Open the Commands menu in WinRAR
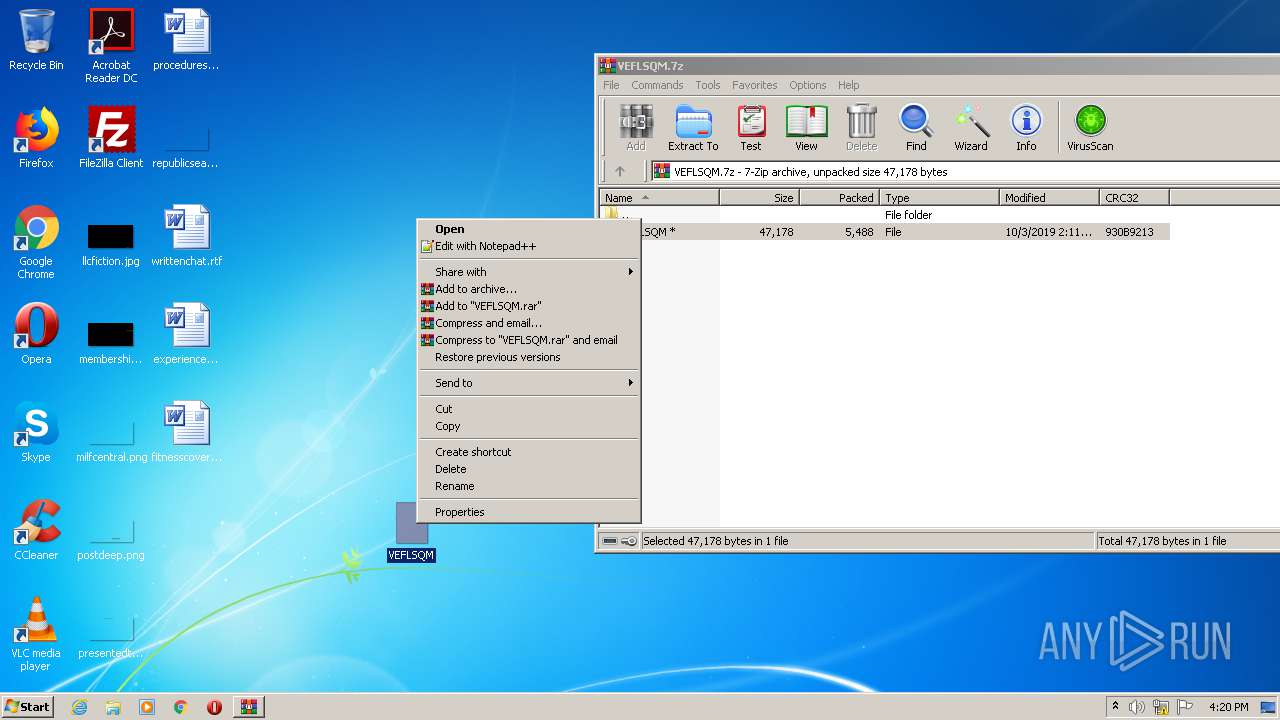Image resolution: width=1280 pixels, height=720 pixels. pyautogui.click(x=657, y=85)
